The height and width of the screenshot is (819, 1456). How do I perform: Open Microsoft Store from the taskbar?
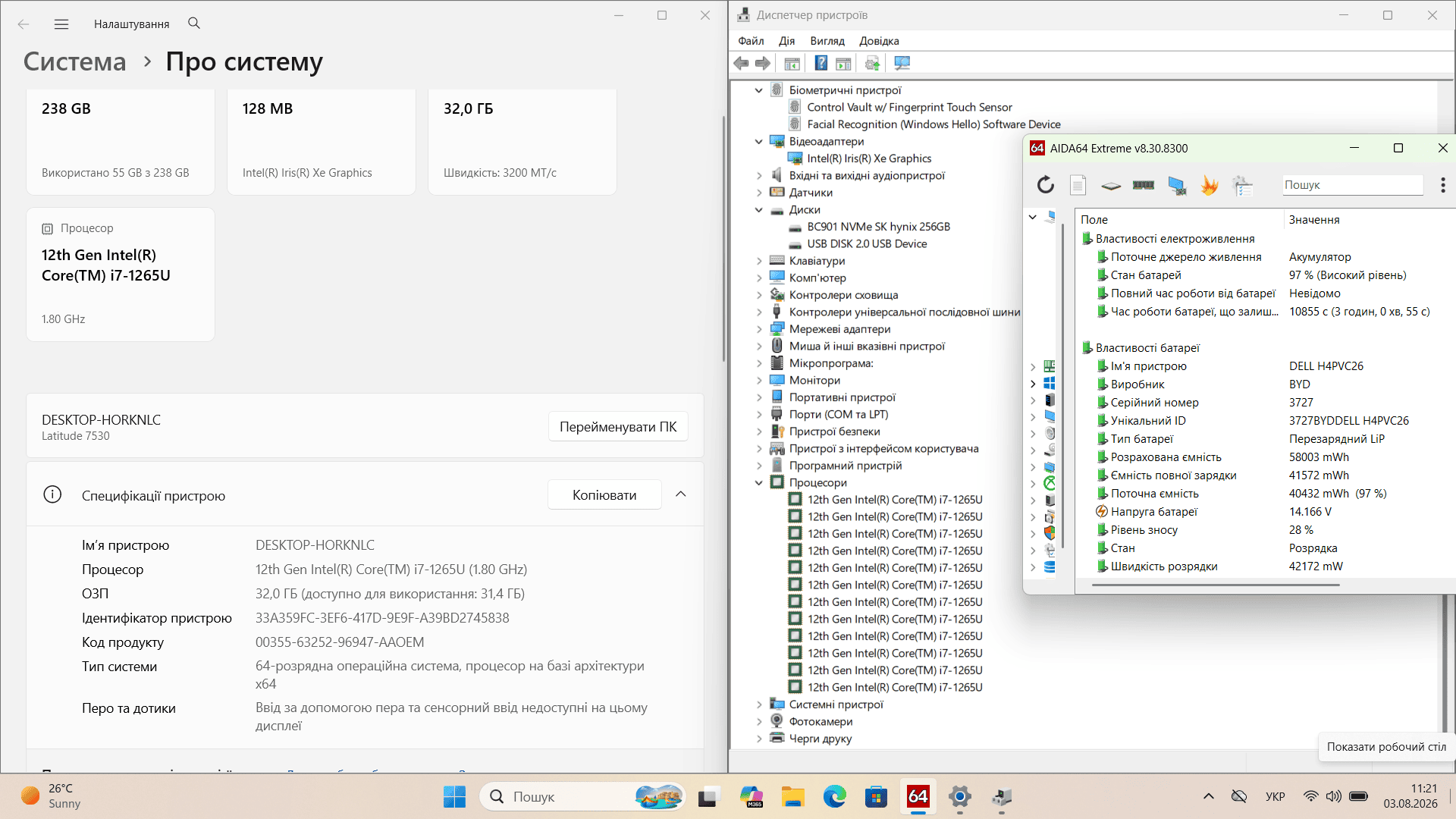click(x=876, y=796)
